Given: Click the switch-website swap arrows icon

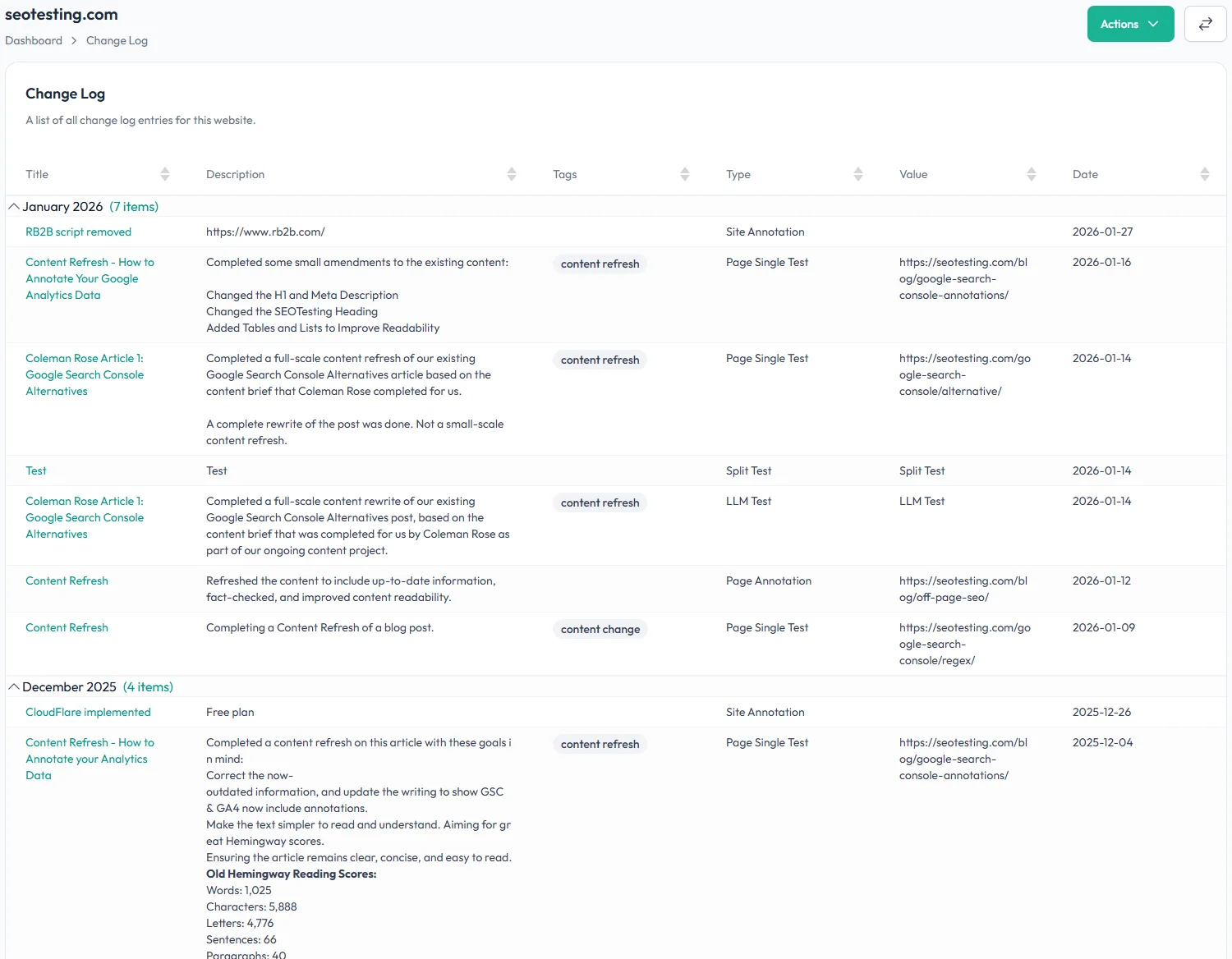Looking at the screenshot, I should click(1205, 24).
